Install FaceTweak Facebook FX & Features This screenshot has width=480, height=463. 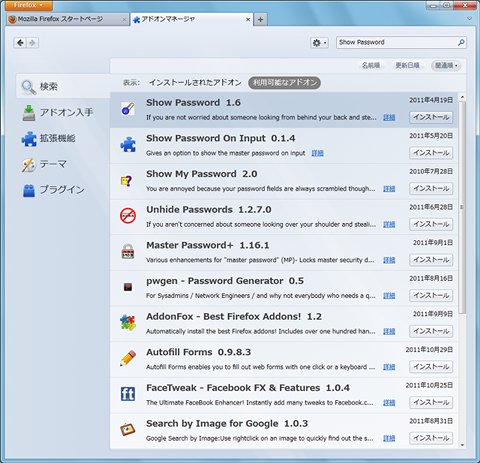click(431, 402)
